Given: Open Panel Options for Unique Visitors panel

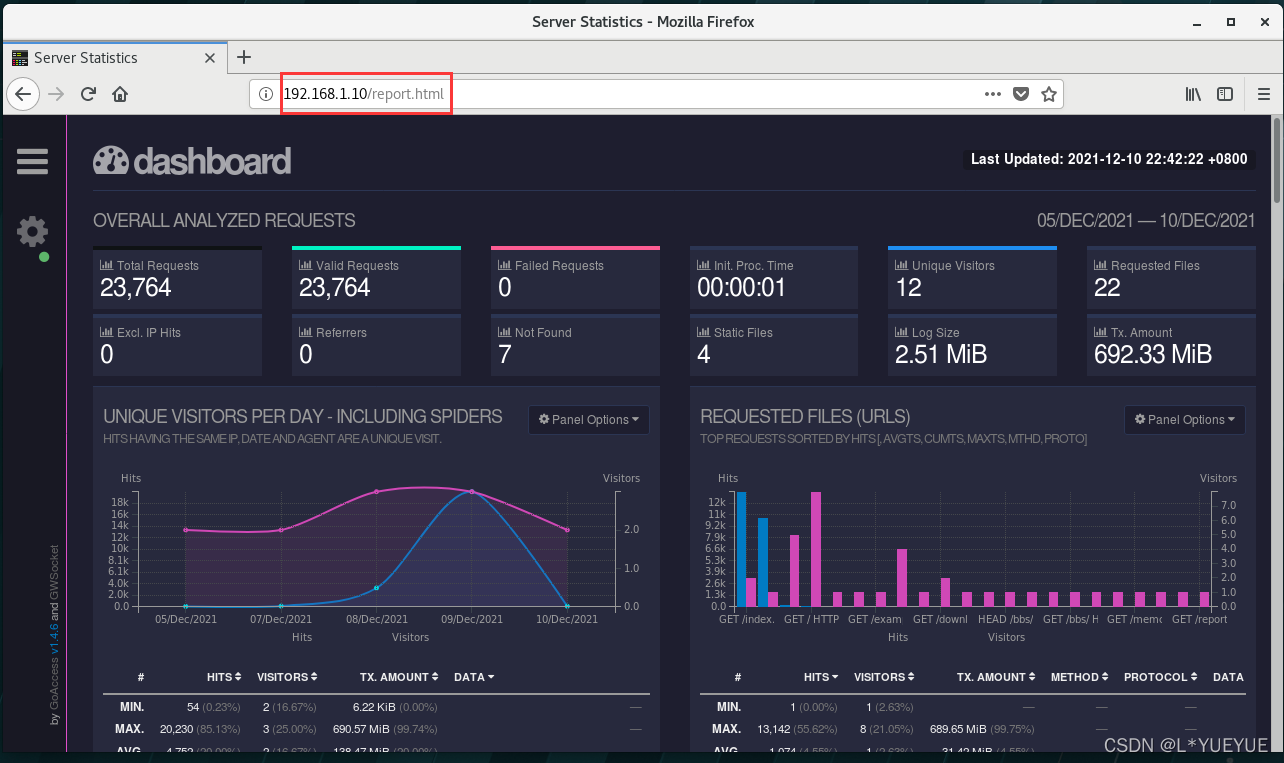Looking at the screenshot, I should click(x=589, y=420).
